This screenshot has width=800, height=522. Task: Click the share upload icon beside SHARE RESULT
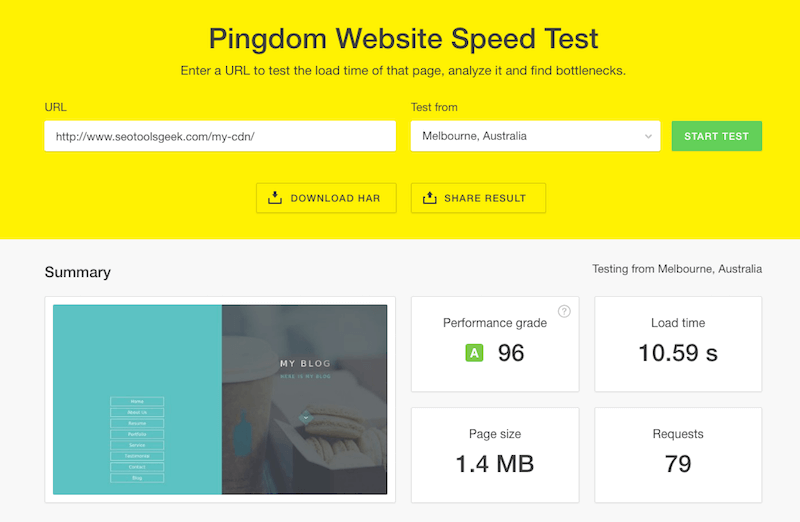pyautogui.click(x=430, y=198)
